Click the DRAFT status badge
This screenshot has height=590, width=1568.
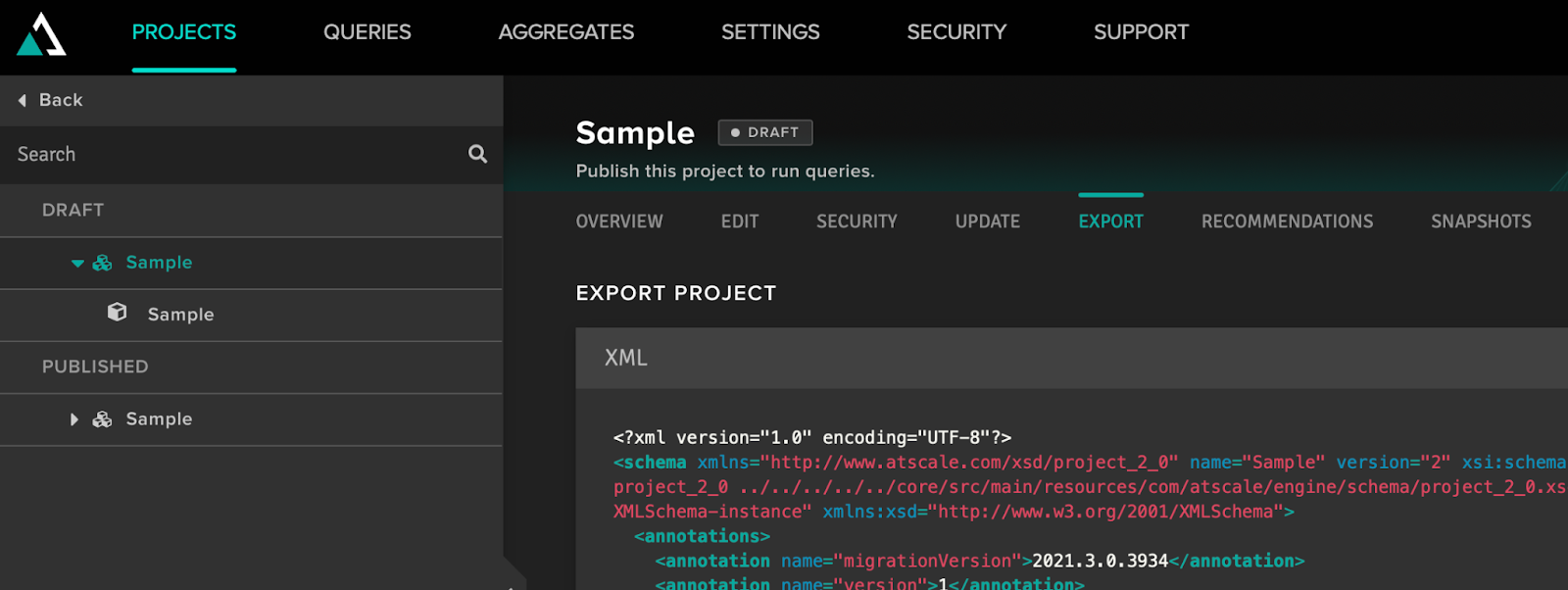(765, 132)
